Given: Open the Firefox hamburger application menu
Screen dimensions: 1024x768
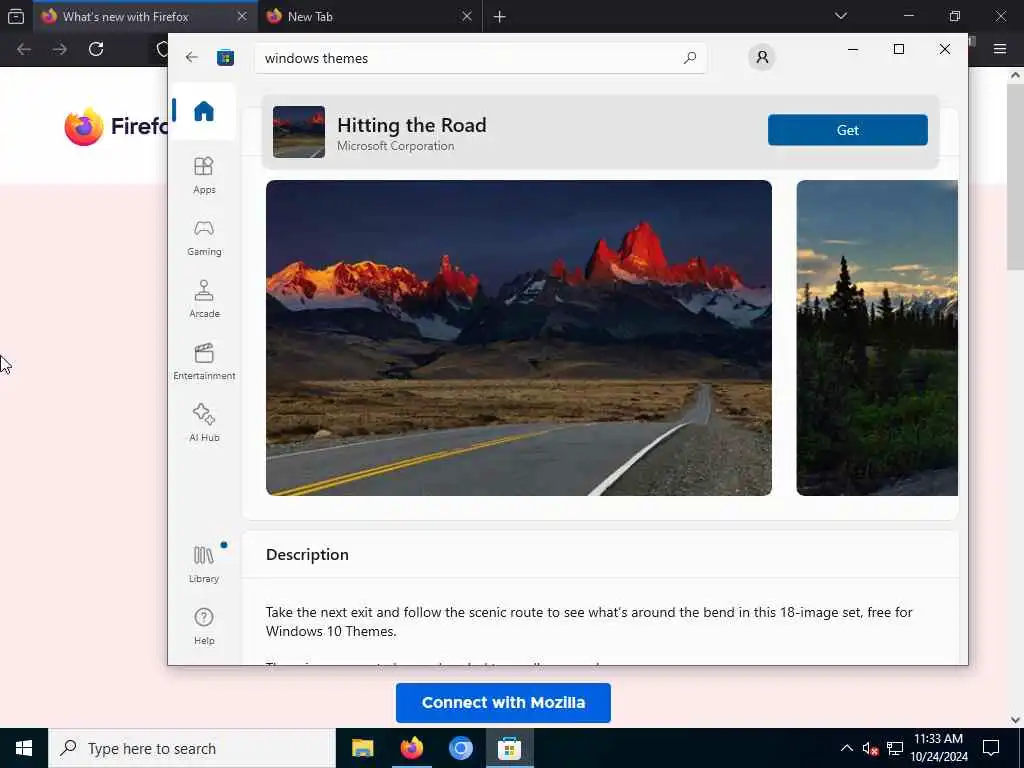Looking at the screenshot, I should point(1000,49).
